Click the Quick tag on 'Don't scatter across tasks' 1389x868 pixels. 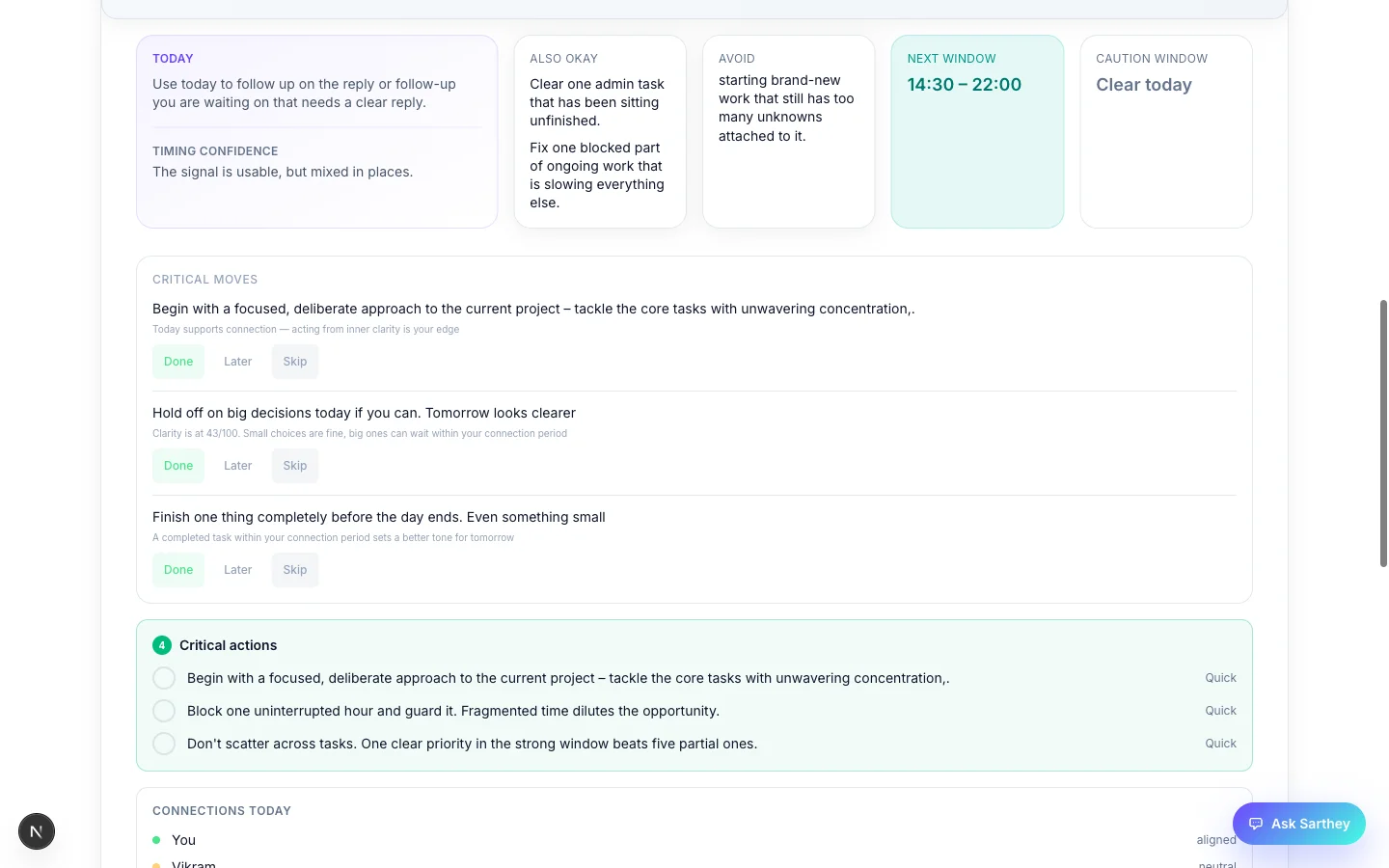pos(1220,744)
